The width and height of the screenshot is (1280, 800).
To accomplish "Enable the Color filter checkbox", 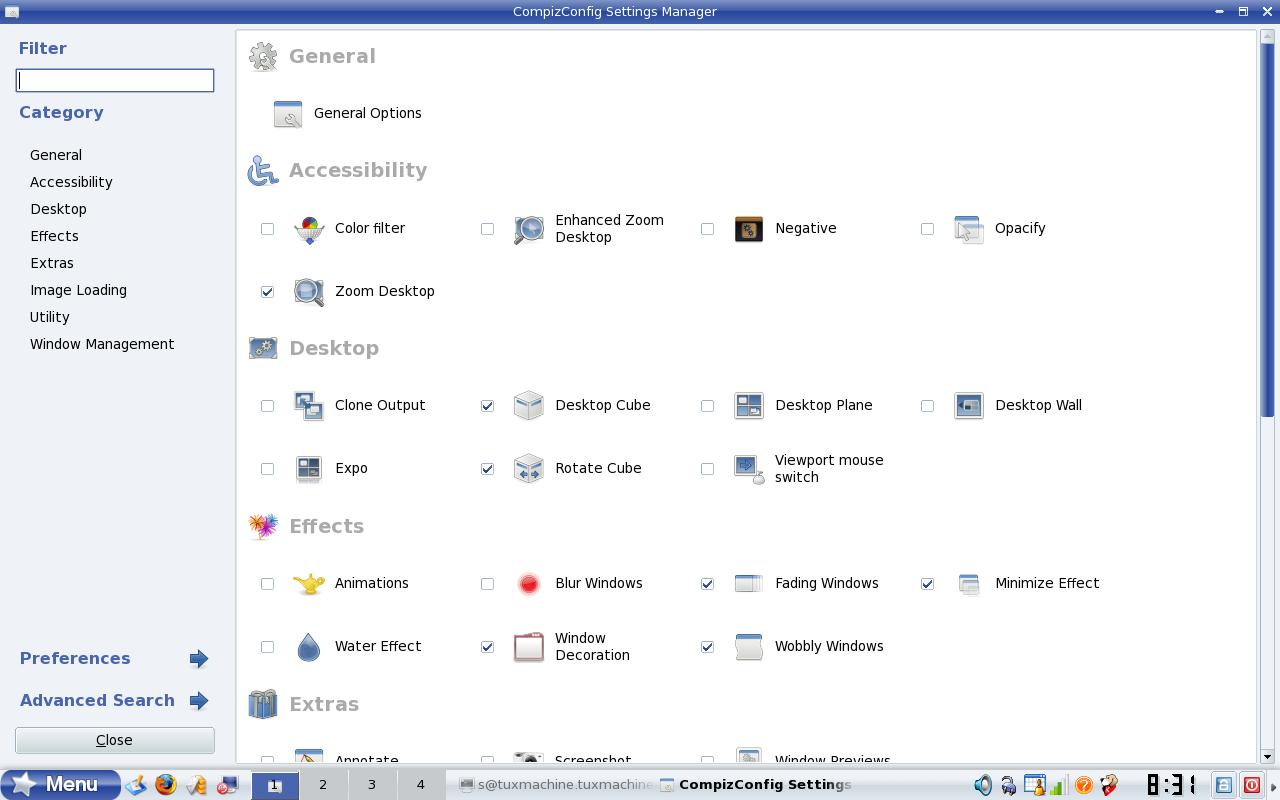I will click(267, 229).
